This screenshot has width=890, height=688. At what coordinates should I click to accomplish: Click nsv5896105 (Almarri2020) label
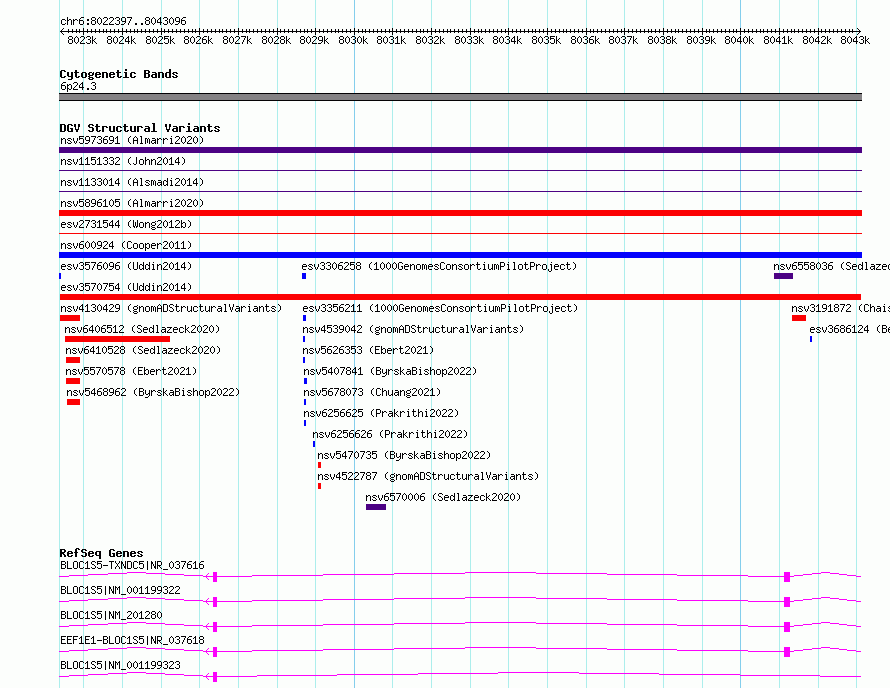132,203
